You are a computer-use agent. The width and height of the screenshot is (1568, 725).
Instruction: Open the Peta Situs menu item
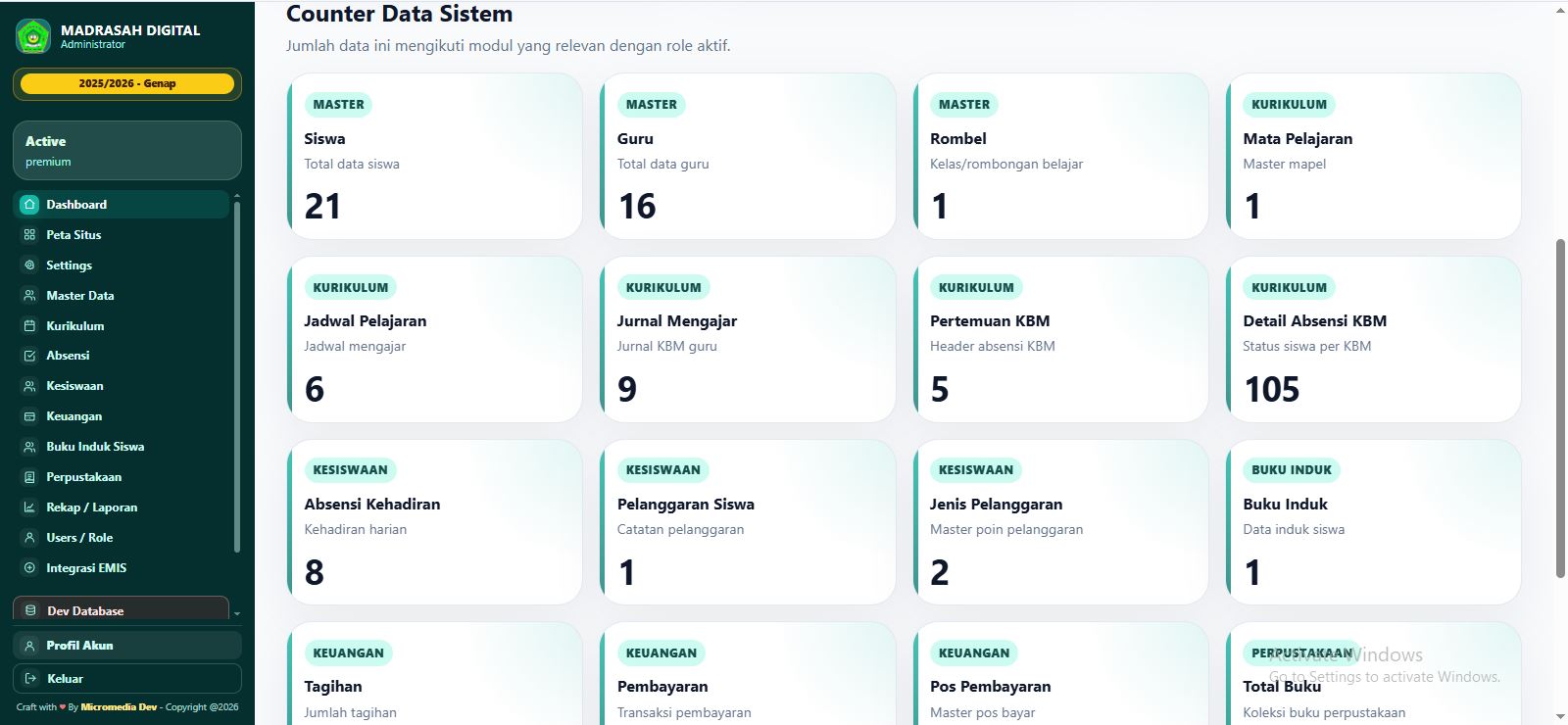coord(122,235)
